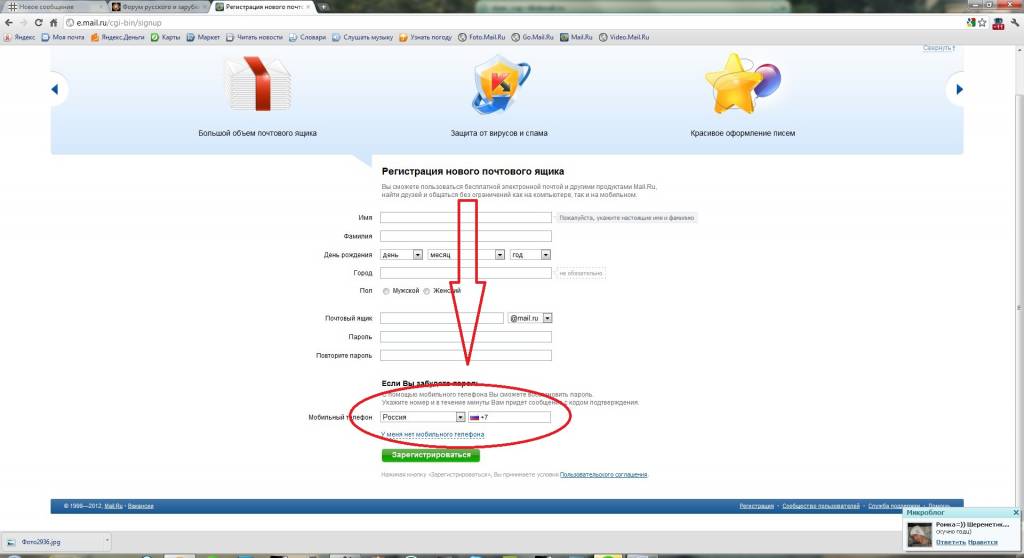Click into the Фамилия input field
Screen dimensions: 1024x558
coord(466,236)
